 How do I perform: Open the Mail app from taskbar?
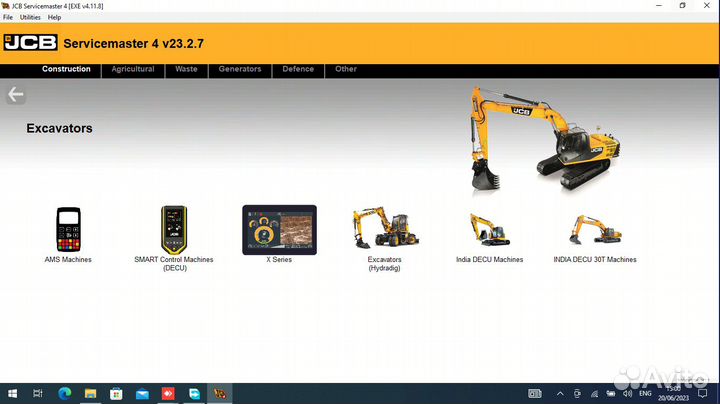(x=142, y=393)
